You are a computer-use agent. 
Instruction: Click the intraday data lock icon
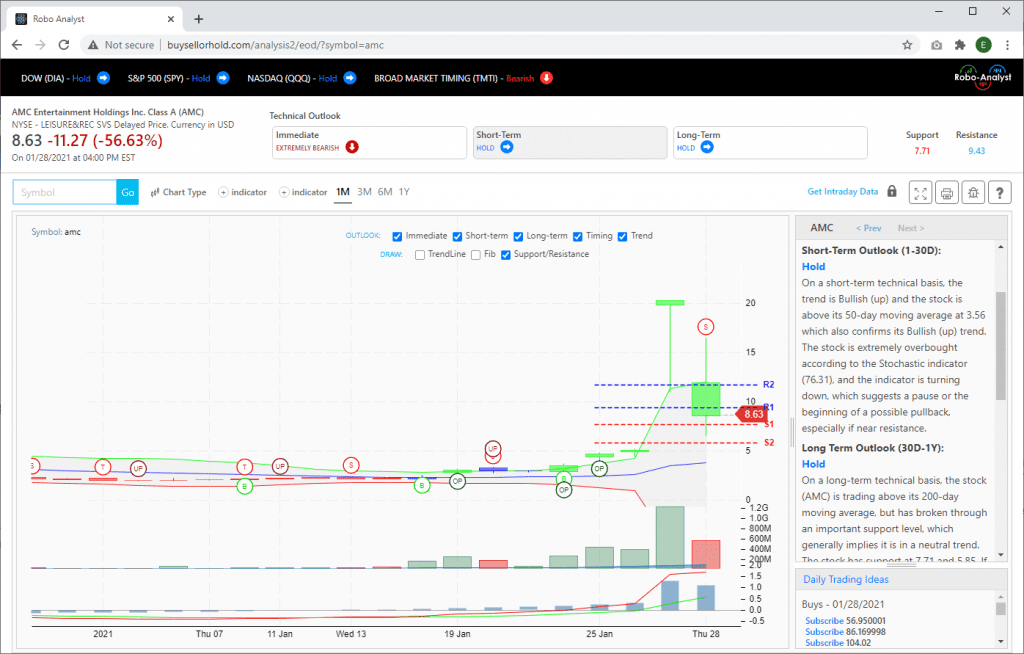tap(891, 191)
